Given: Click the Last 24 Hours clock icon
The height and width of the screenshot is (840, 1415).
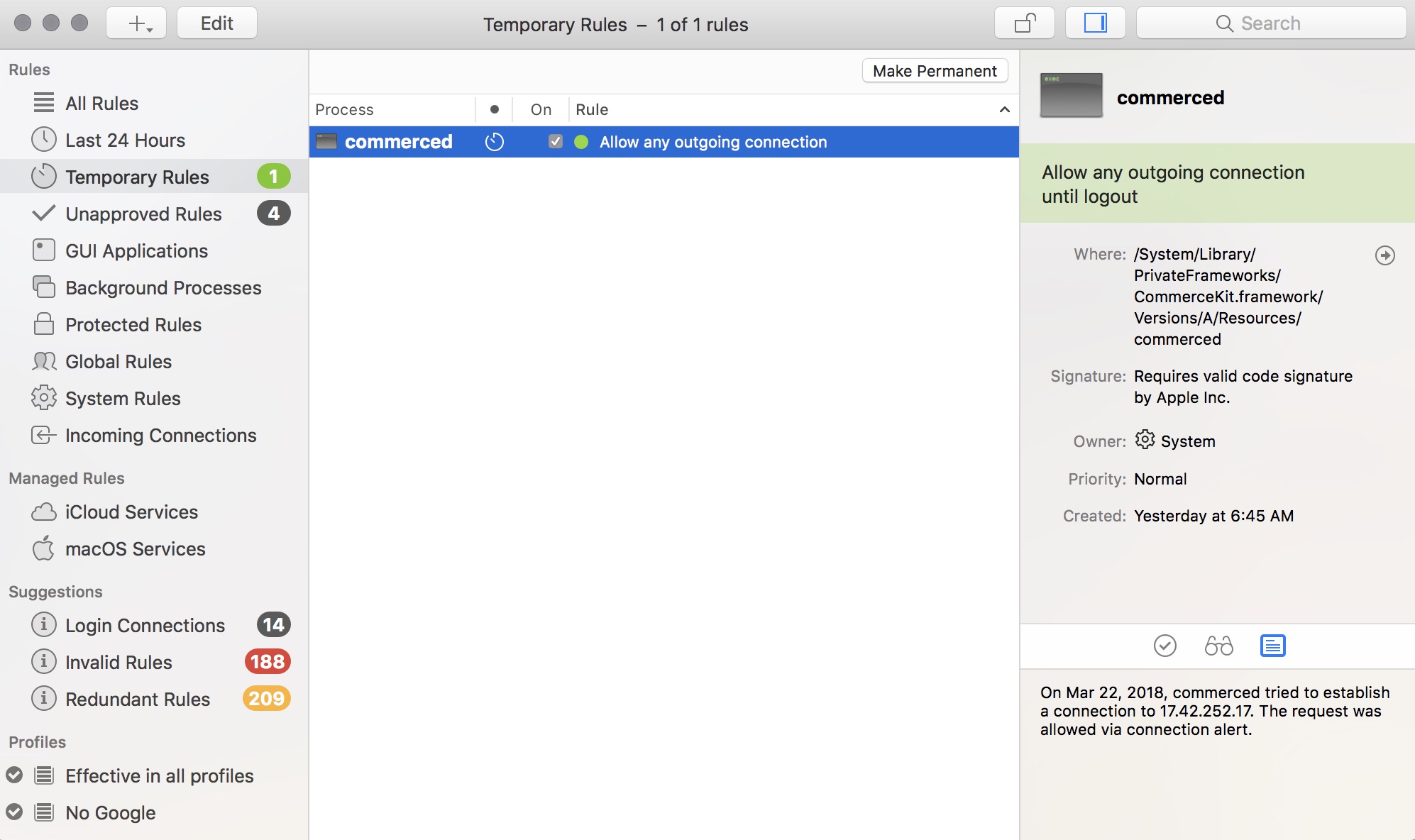Looking at the screenshot, I should 44,140.
